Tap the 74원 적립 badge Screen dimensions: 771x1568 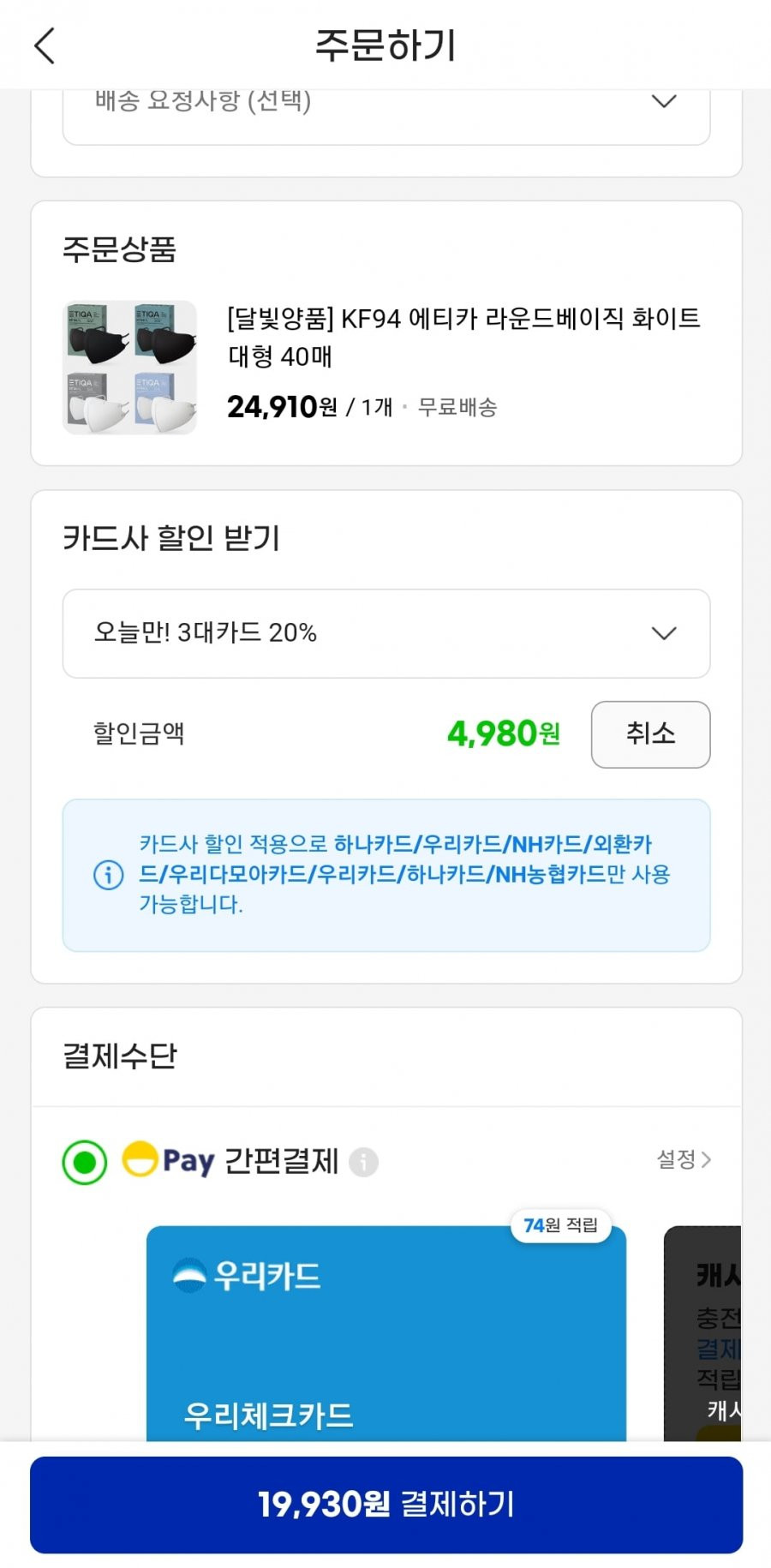(561, 1225)
